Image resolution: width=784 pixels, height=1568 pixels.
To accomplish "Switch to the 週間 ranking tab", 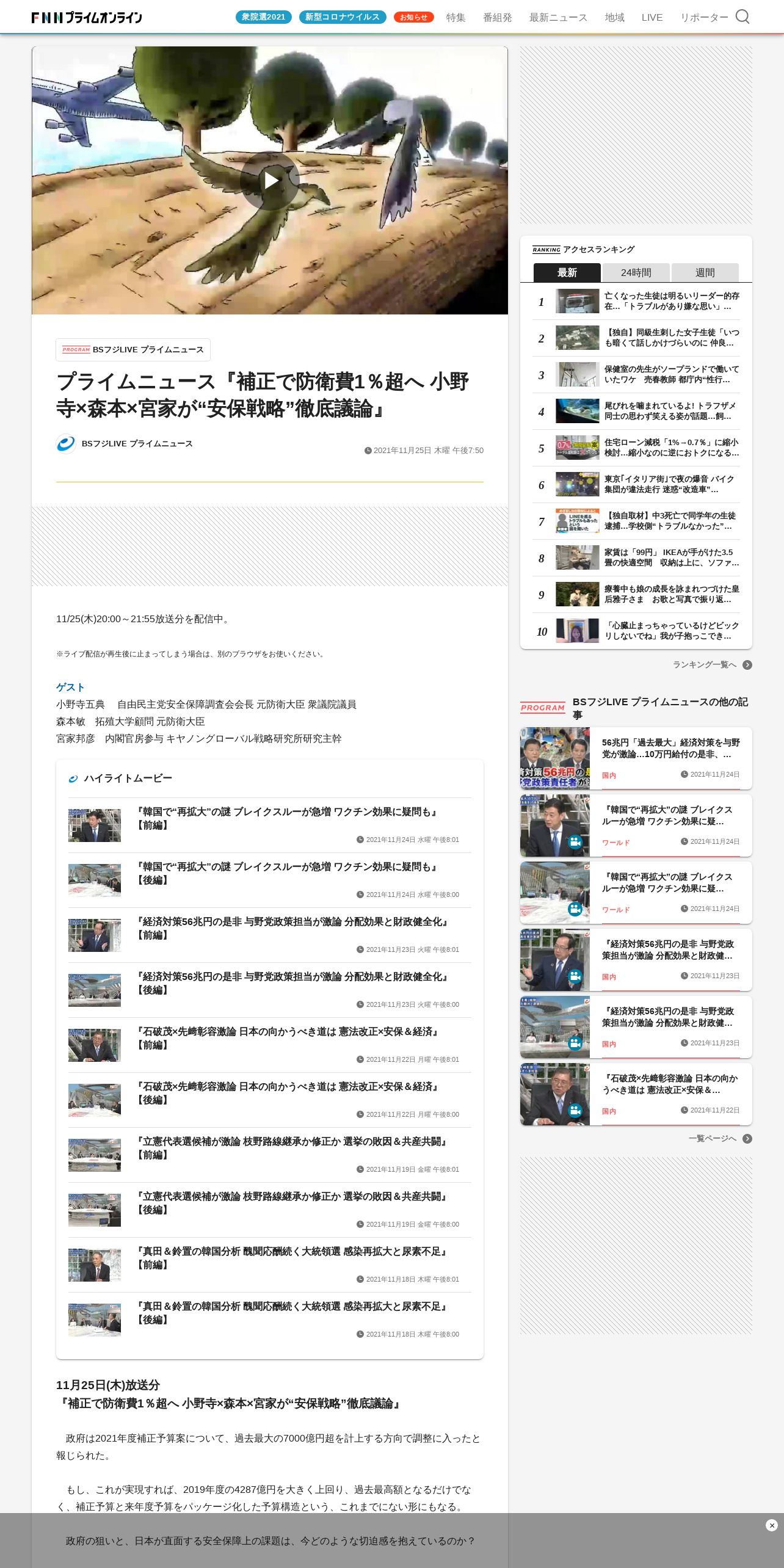I will pyautogui.click(x=705, y=272).
